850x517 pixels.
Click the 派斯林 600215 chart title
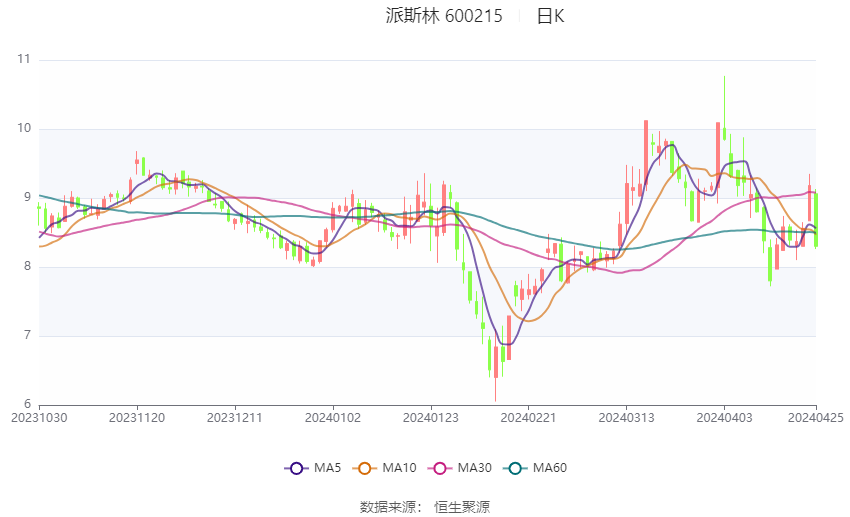[444, 16]
